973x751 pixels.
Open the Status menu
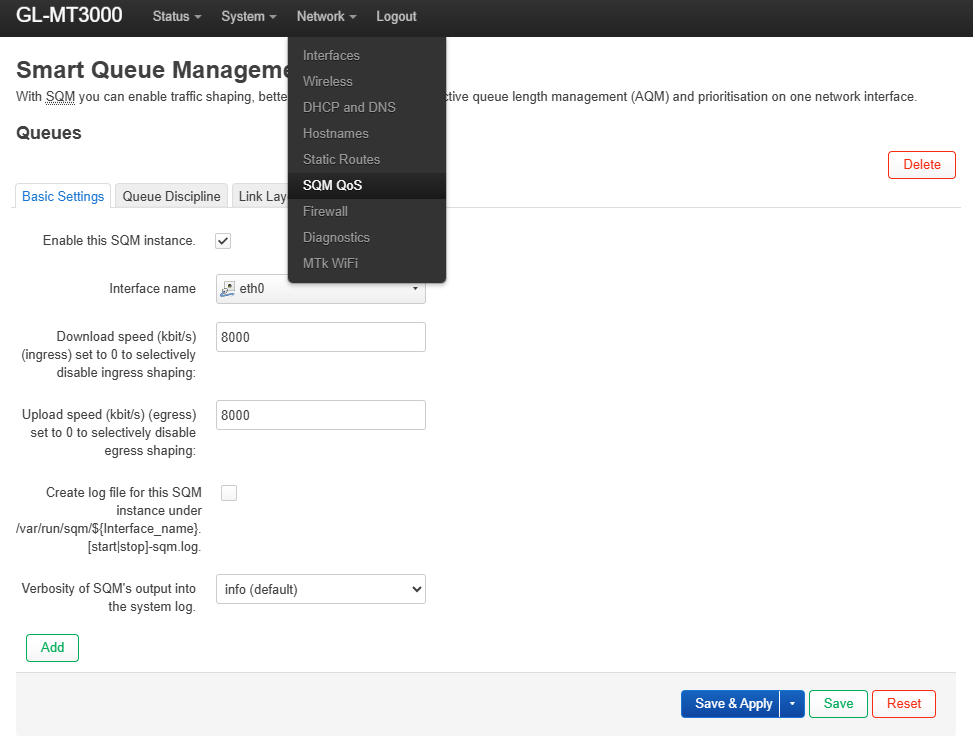click(176, 16)
